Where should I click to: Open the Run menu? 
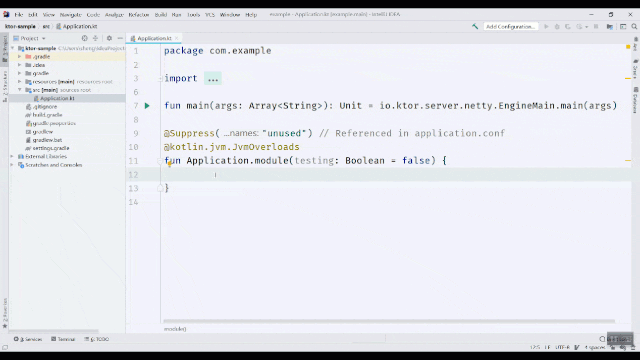pos(176,15)
